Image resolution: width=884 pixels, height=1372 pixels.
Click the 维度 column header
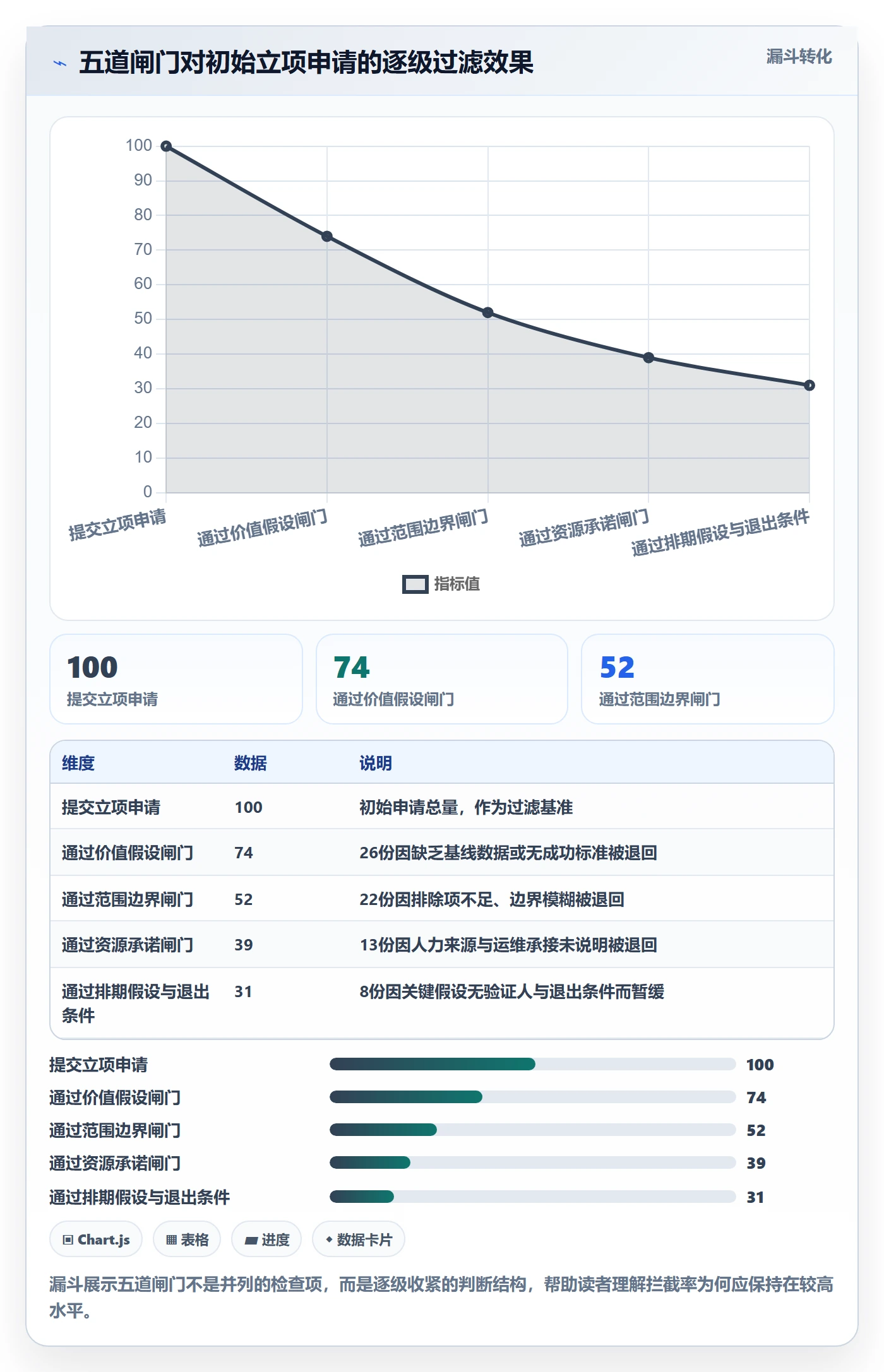(78, 763)
